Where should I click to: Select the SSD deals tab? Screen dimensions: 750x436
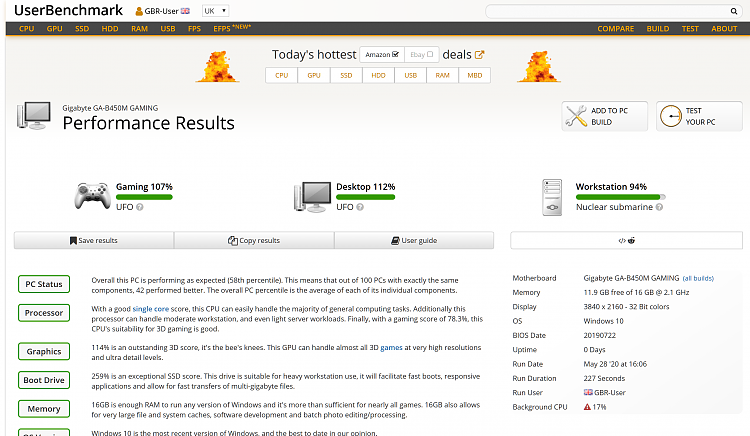[x=346, y=76]
